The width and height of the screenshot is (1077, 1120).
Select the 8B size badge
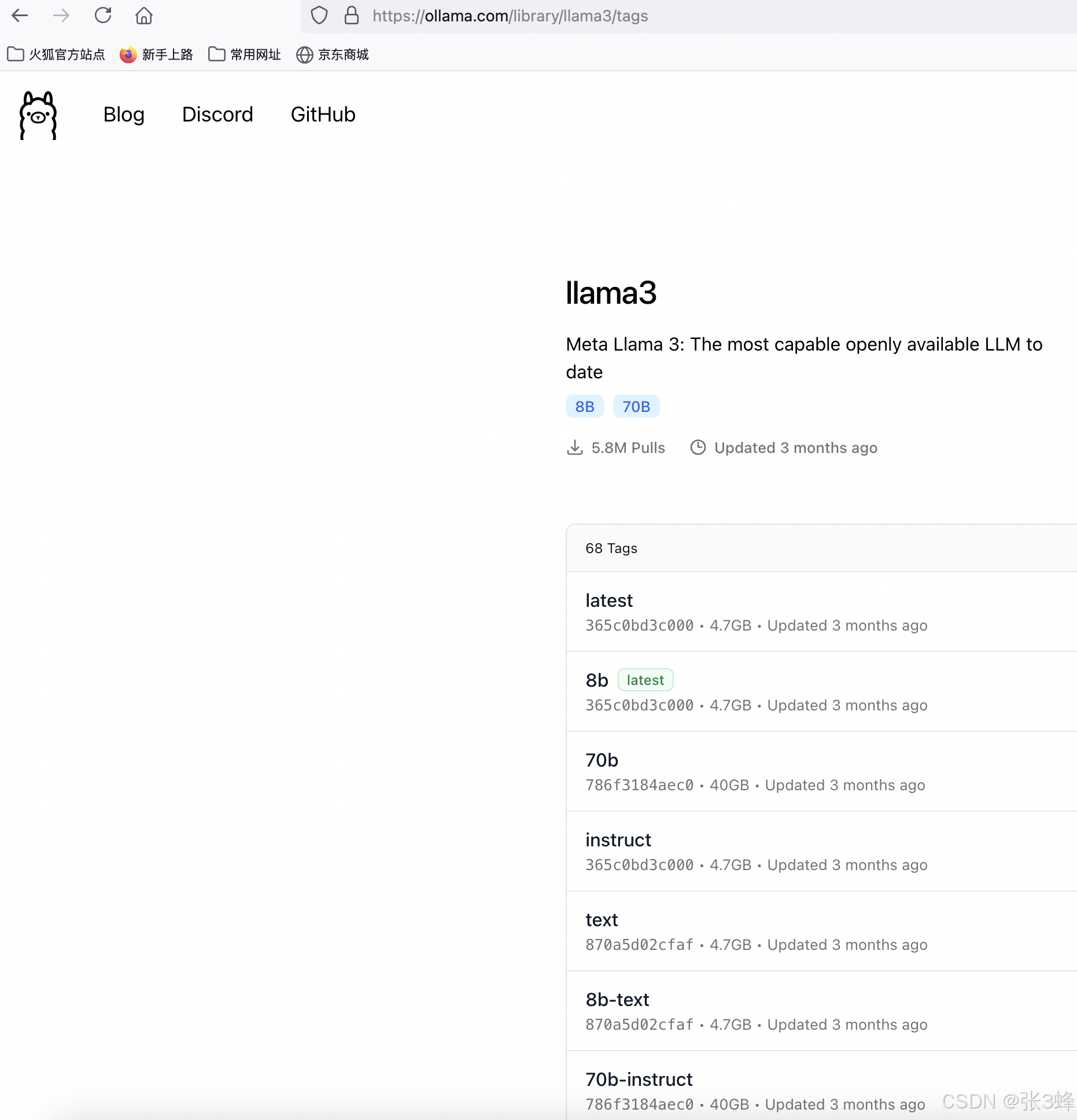[x=585, y=407]
